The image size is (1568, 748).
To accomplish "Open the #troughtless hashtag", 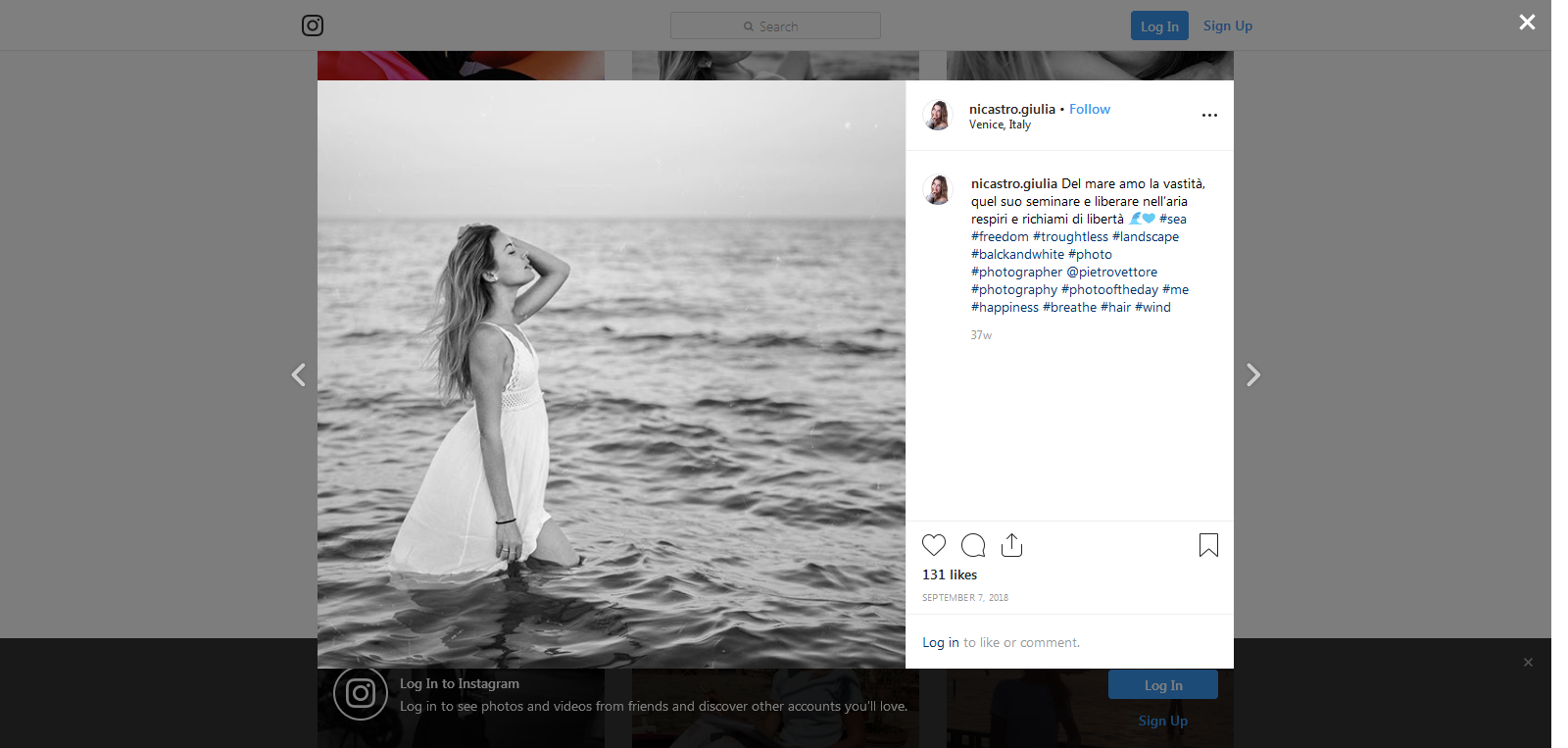I will 1070,236.
